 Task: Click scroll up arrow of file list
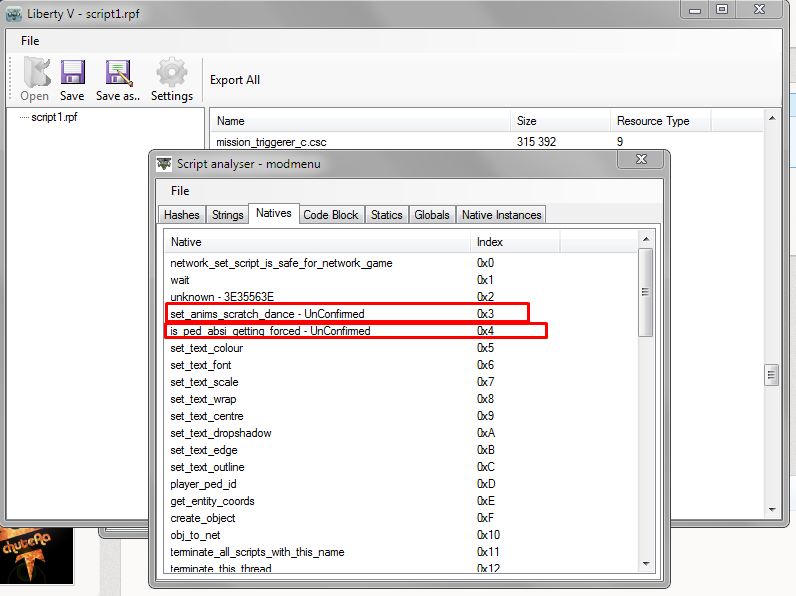coord(772,118)
